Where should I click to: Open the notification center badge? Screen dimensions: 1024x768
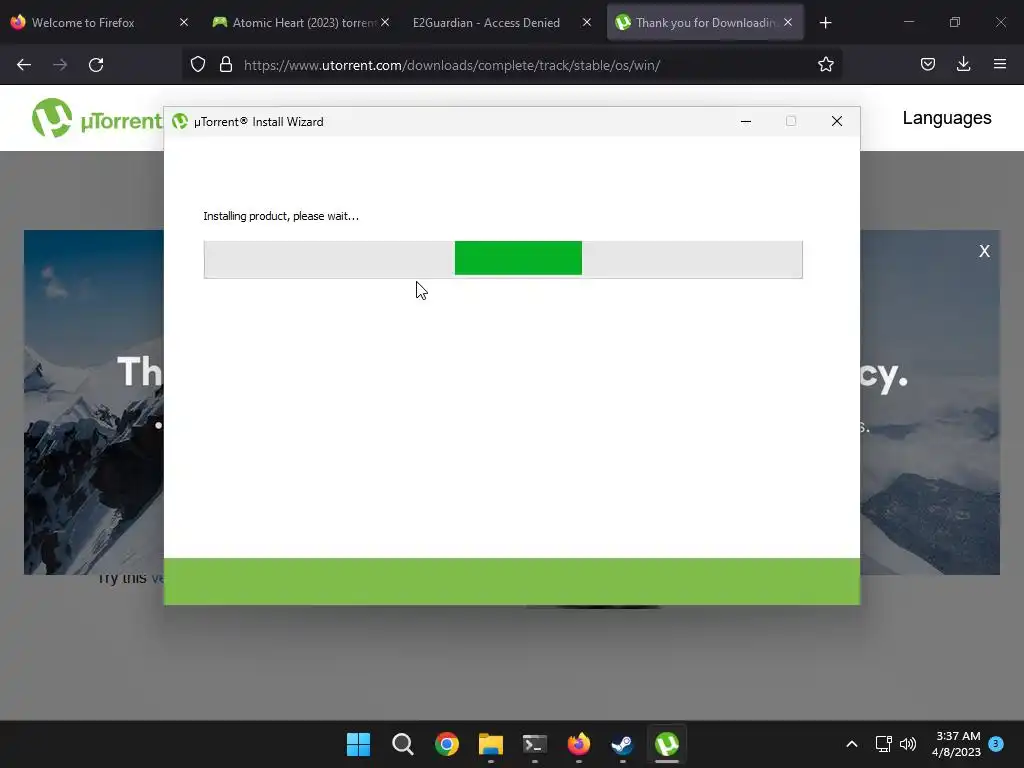coord(996,744)
